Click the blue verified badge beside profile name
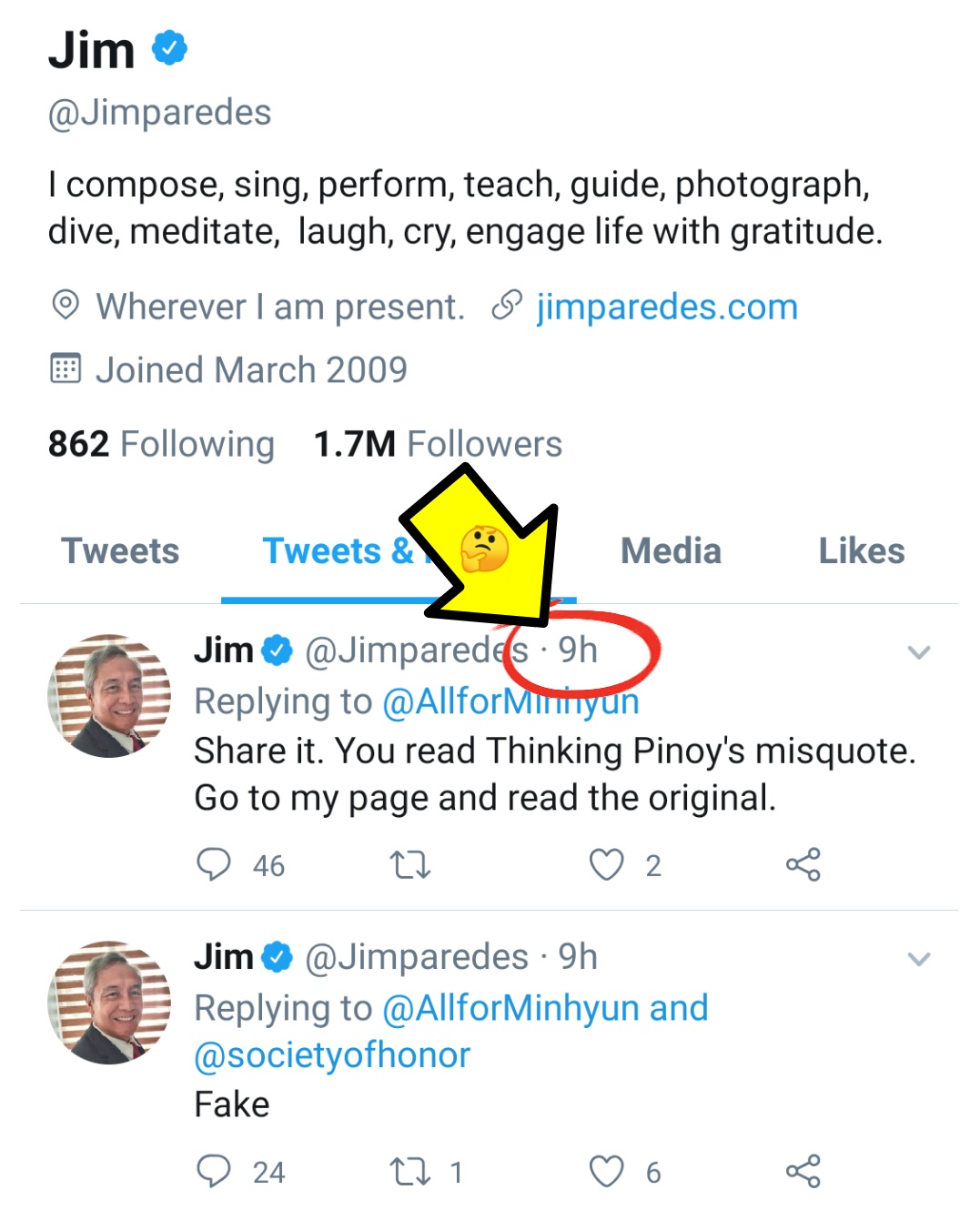Viewport: 980px width, 1210px height. tap(169, 47)
